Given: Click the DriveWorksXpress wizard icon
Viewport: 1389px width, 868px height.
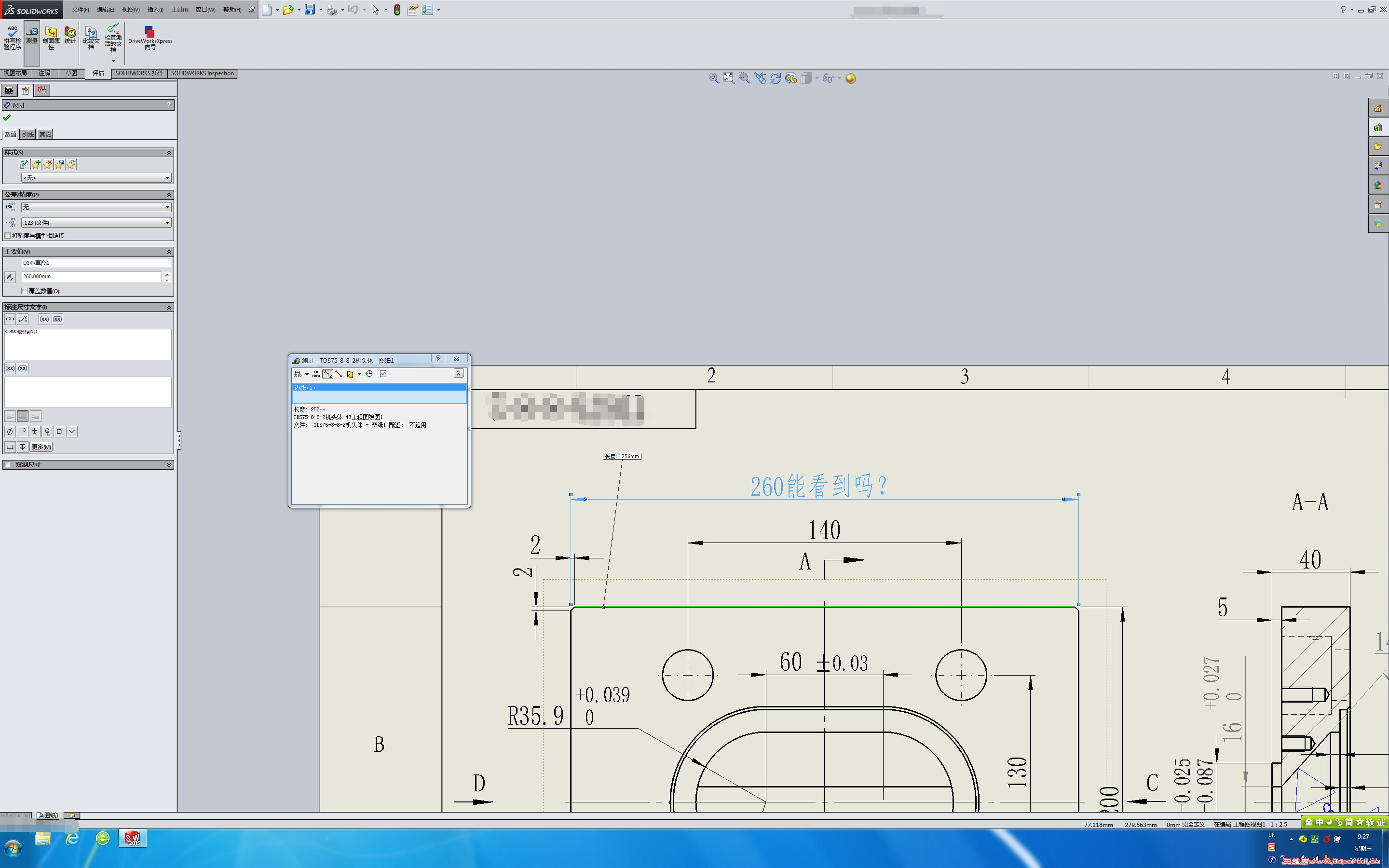Looking at the screenshot, I should [150, 36].
